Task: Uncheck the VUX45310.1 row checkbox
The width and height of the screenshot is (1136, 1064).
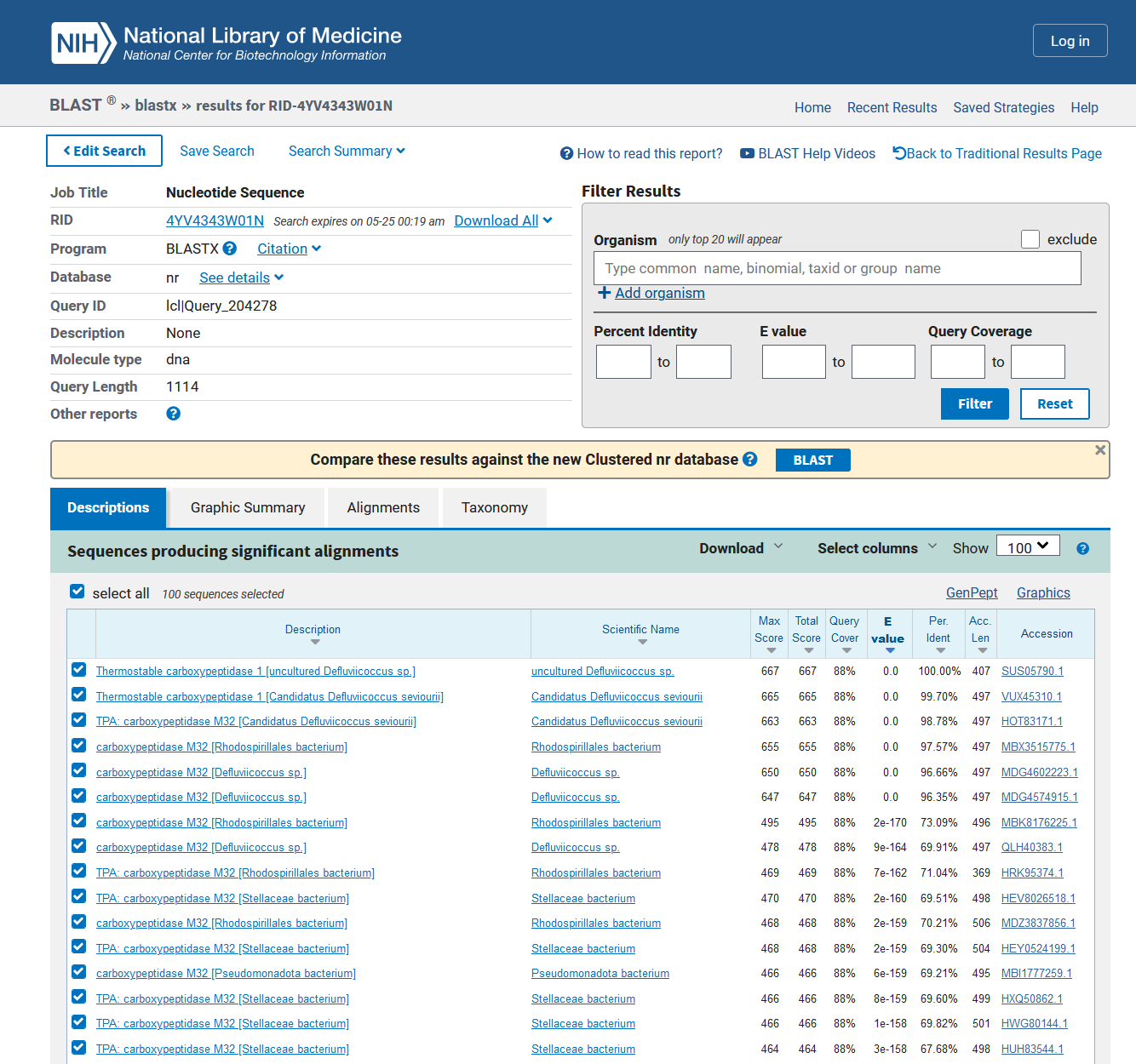Action: click(79, 695)
